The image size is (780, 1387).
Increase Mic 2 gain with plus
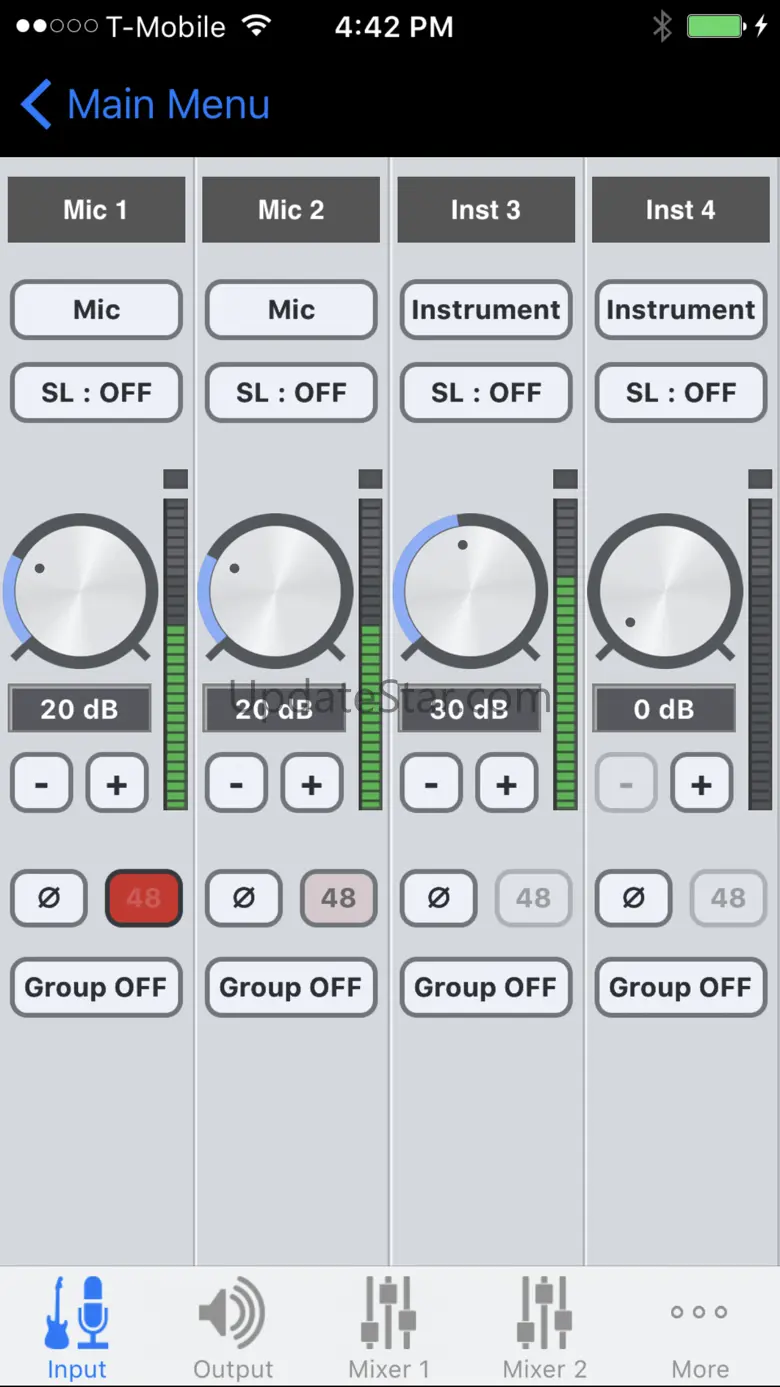click(312, 783)
